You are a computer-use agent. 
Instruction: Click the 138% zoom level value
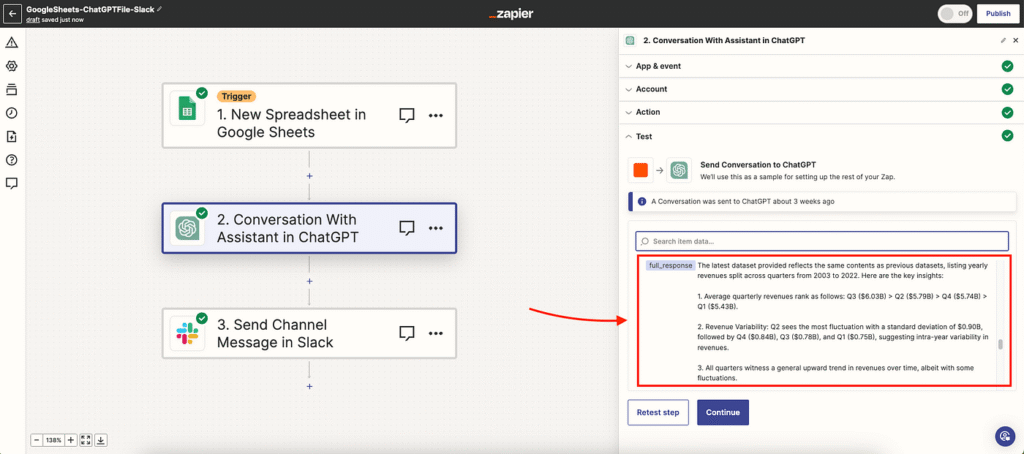click(54, 440)
